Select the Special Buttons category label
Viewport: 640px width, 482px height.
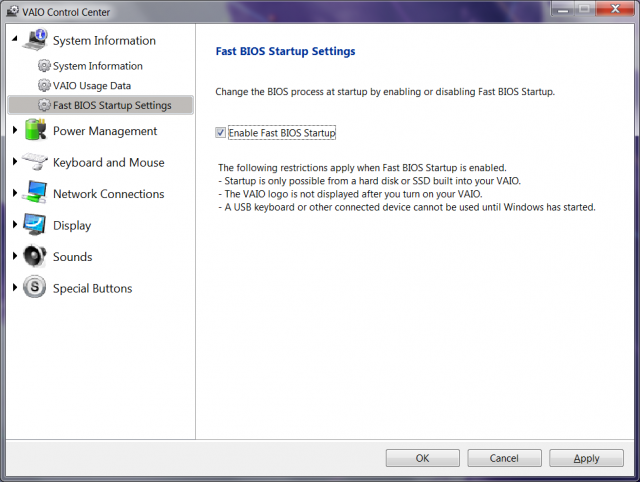93,289
